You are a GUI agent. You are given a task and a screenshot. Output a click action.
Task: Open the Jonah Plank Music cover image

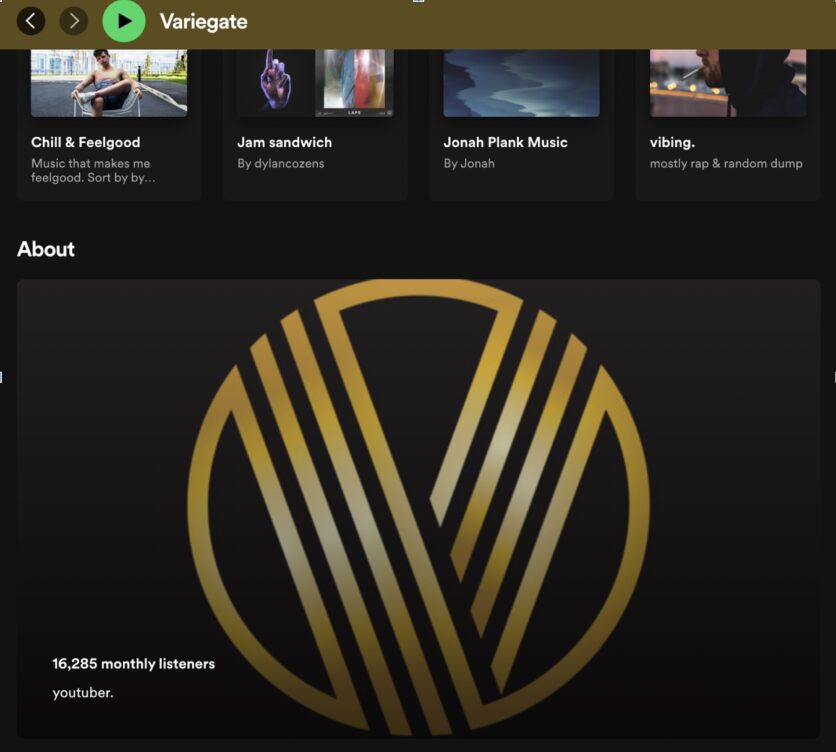521,83
